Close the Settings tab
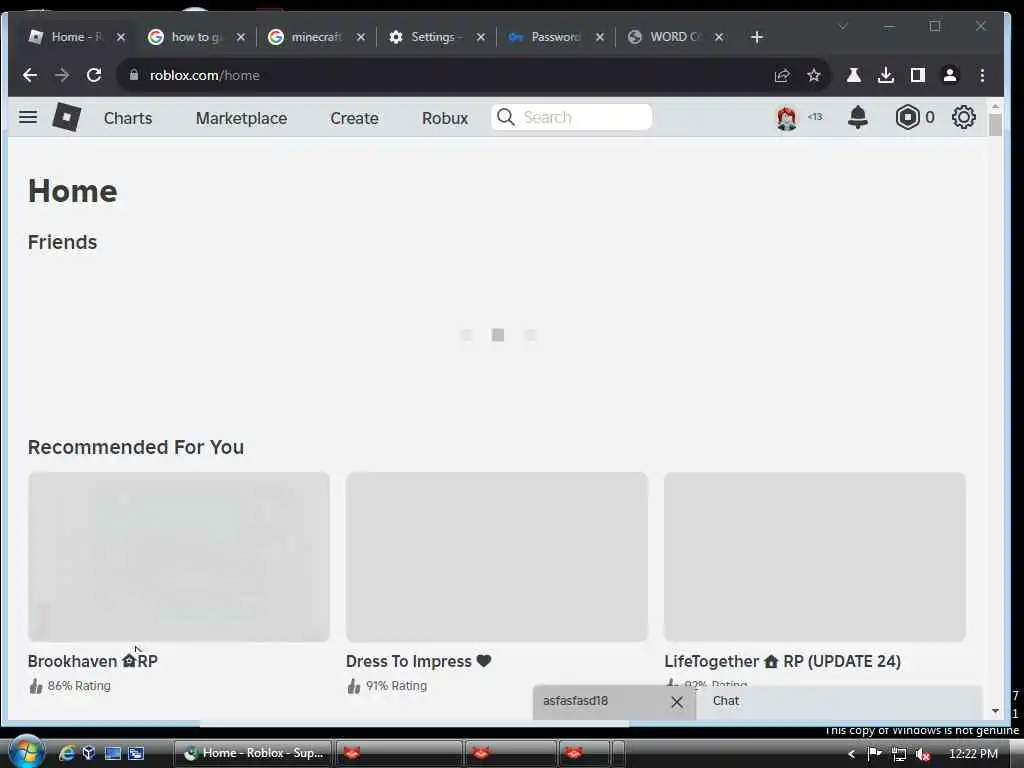 [481, 37]
